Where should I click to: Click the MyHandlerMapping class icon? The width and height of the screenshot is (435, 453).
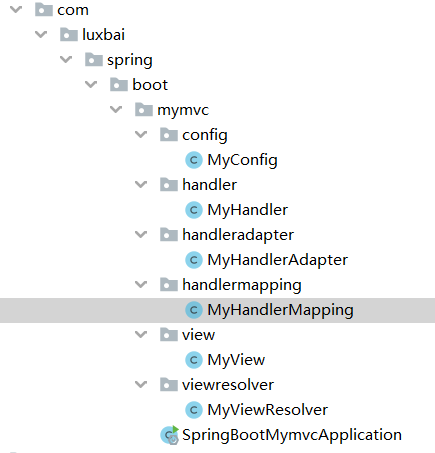pos(194,310)
